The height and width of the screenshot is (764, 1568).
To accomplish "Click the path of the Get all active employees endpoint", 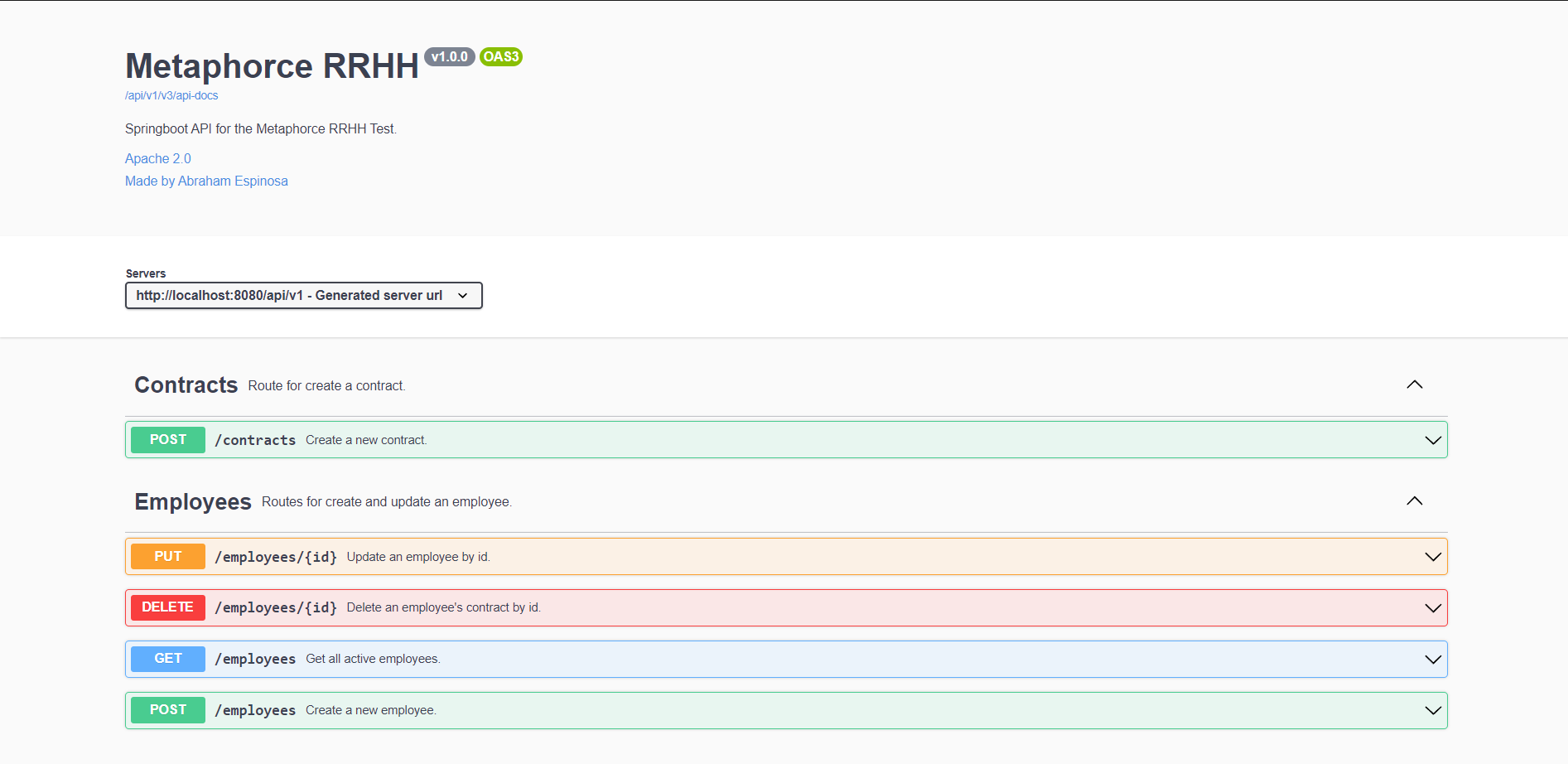I will click(x=255, y=659).
